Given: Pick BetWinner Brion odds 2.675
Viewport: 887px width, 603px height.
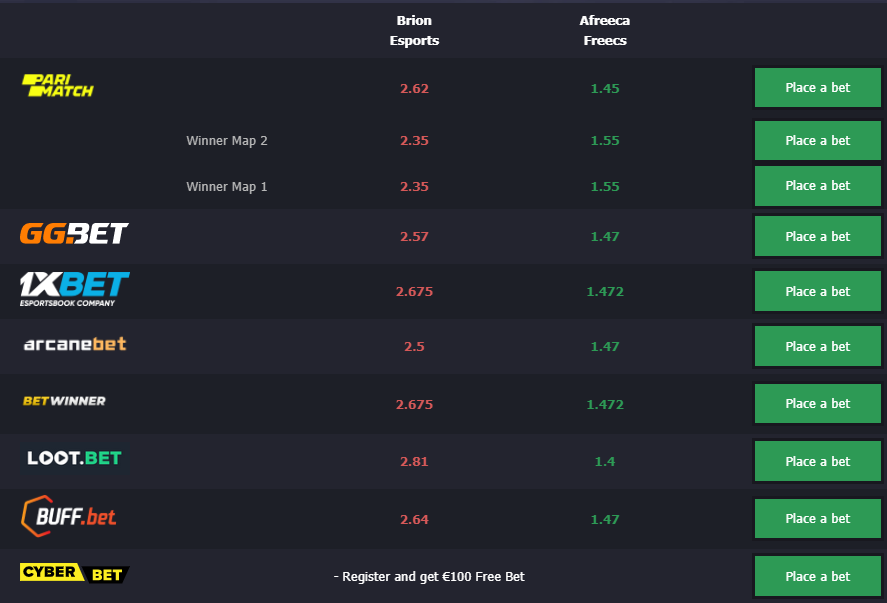Looking at the screenshot, I should pyautogui.click(x=414, y=404).
